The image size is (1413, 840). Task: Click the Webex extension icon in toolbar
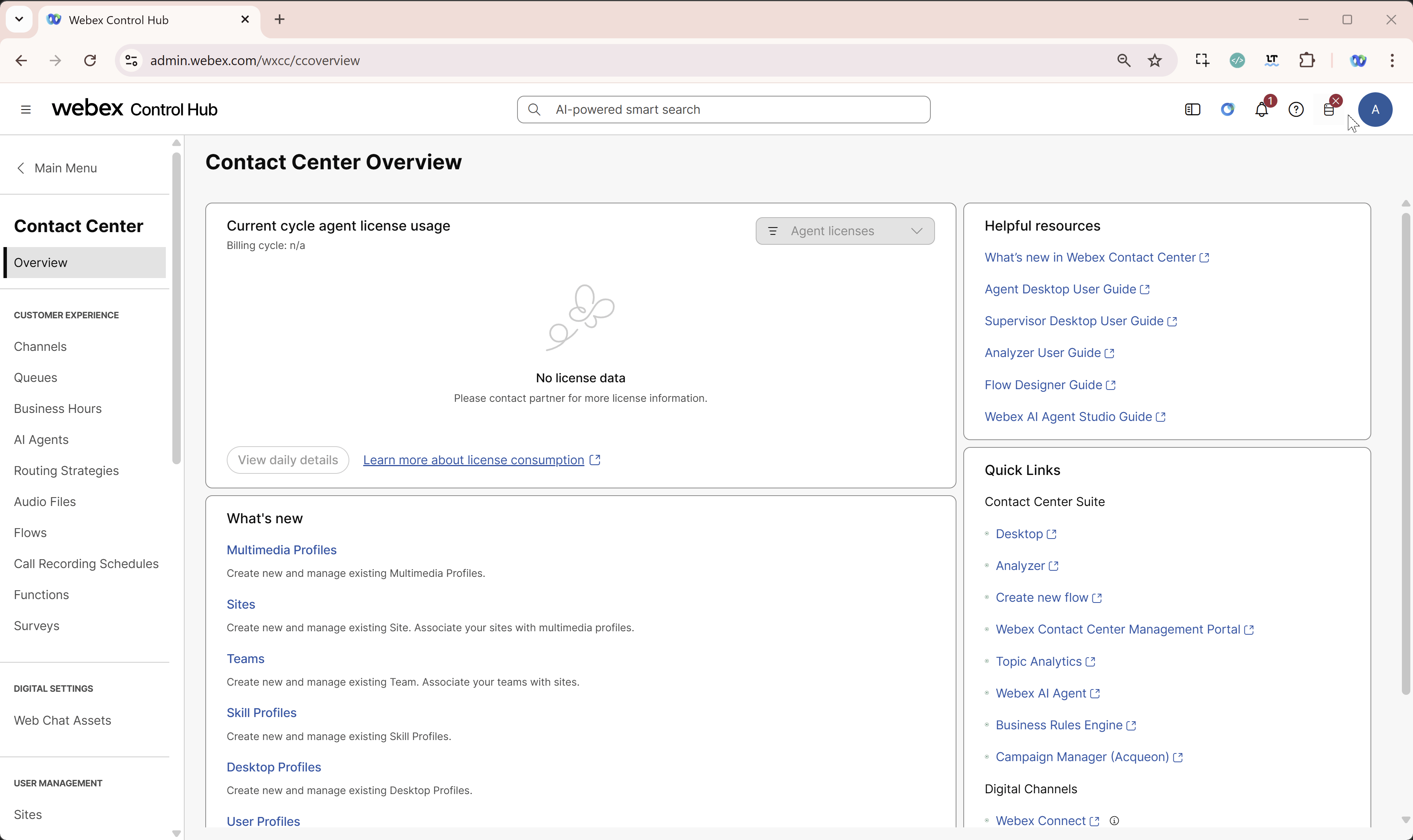[x=1358, y=60]
